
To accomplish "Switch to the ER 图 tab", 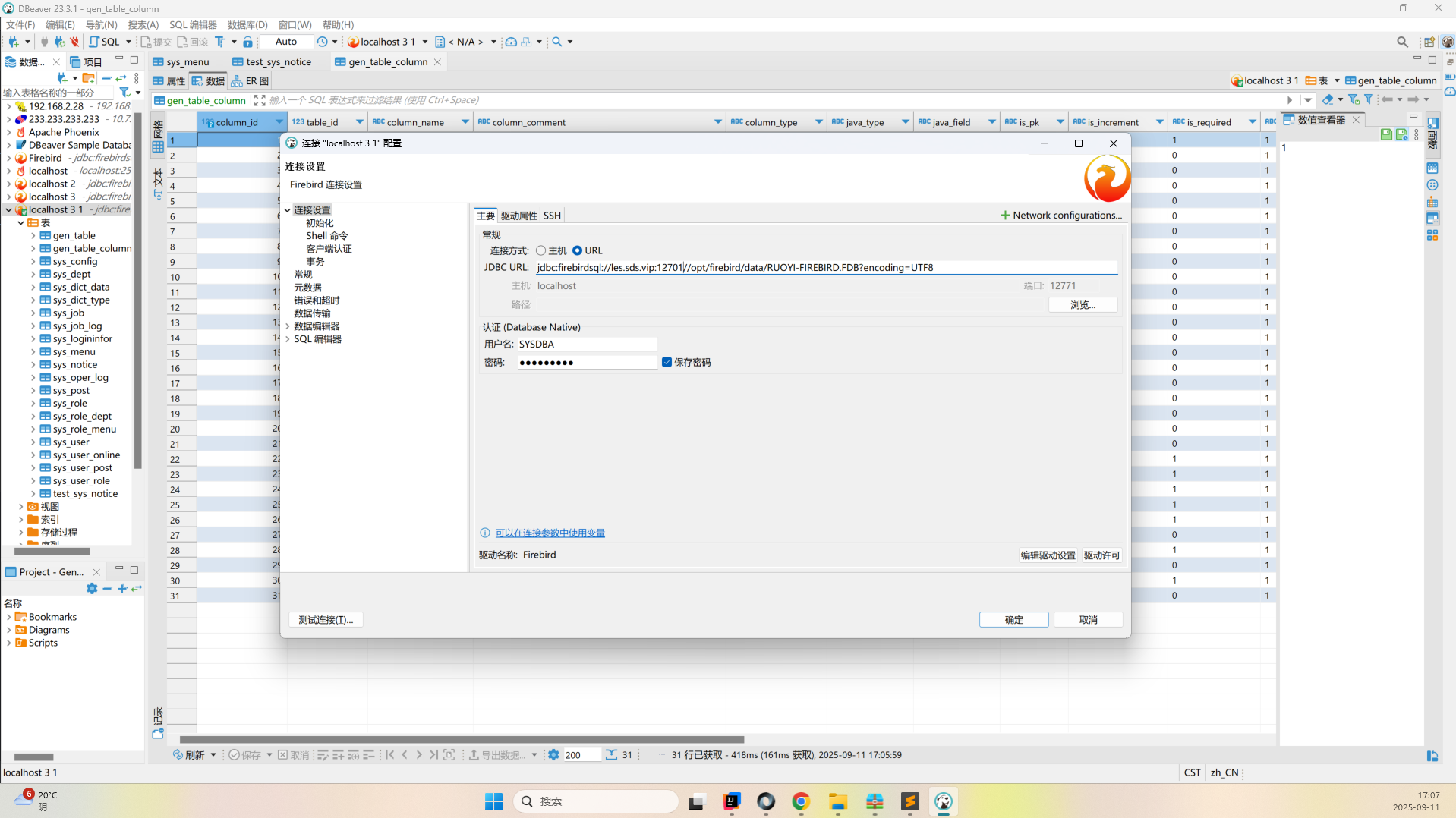I will click(x=251, y=81).
